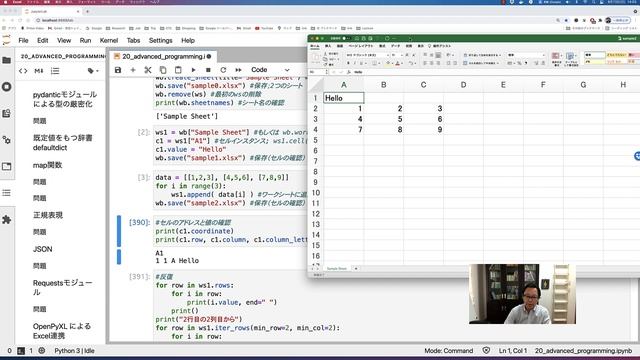Open extension manager puzzle icon
This screenshot has height=360, width=640.
(x=7, y=220)
